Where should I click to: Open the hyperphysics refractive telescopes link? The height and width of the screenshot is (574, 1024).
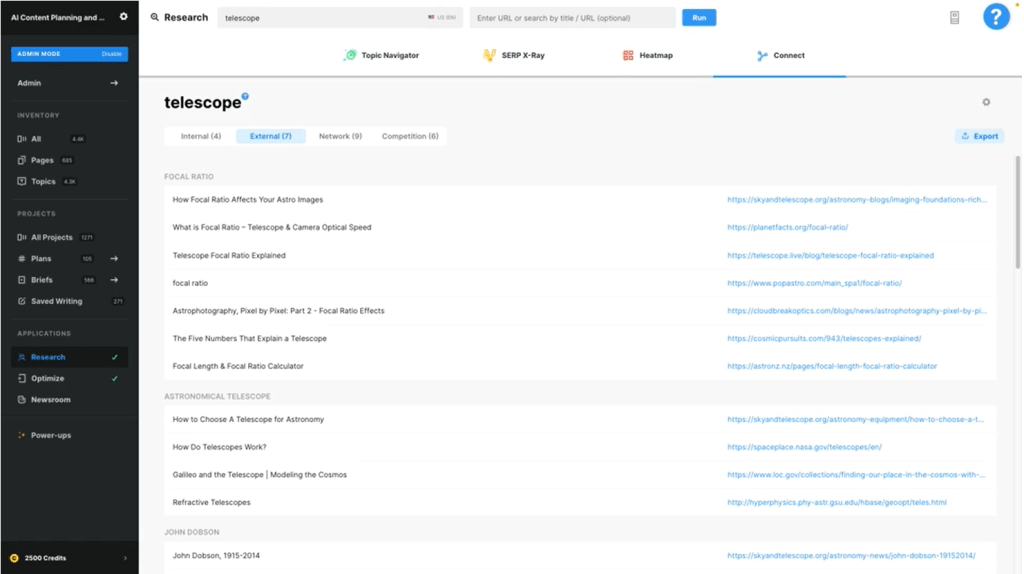(837, 503)
